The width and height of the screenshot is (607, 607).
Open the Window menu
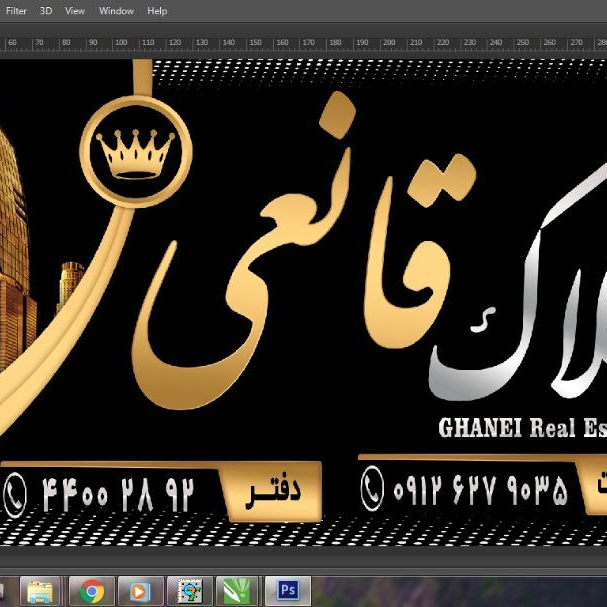[x=116, y=11]
